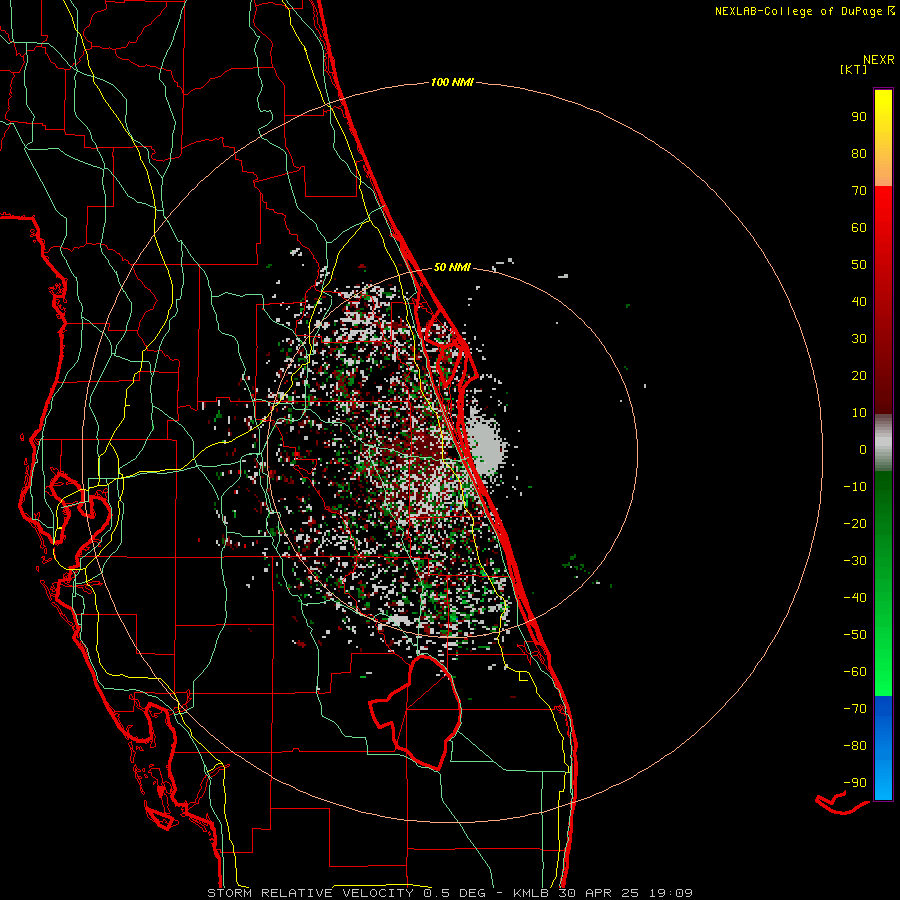Click the -70 value on the velocity scale

click(855, 709)
